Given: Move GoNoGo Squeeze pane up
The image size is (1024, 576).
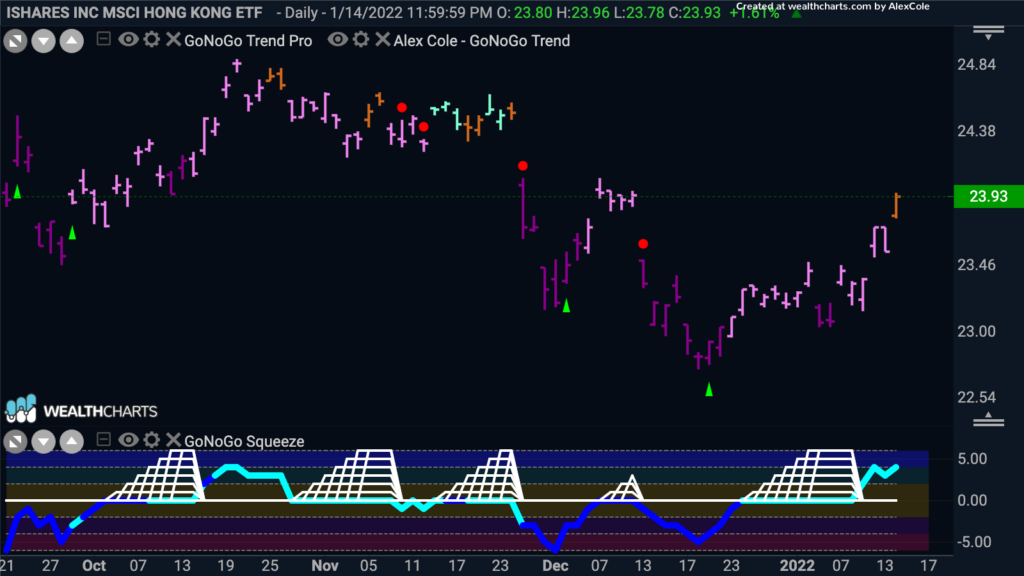Looking at the screenshot, I should tap(72, 442).
